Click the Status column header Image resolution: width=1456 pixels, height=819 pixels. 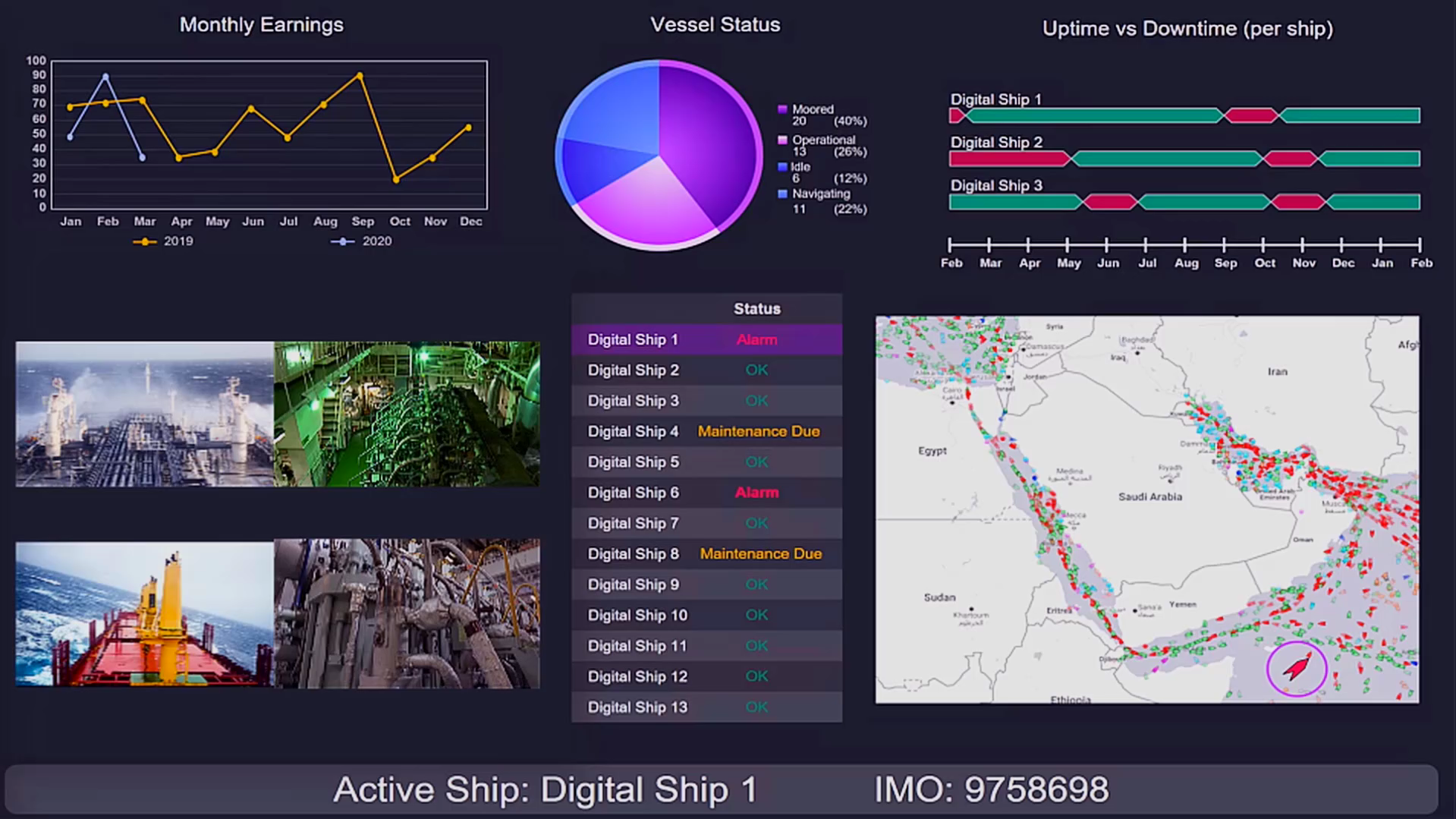(x=756, y=309)
